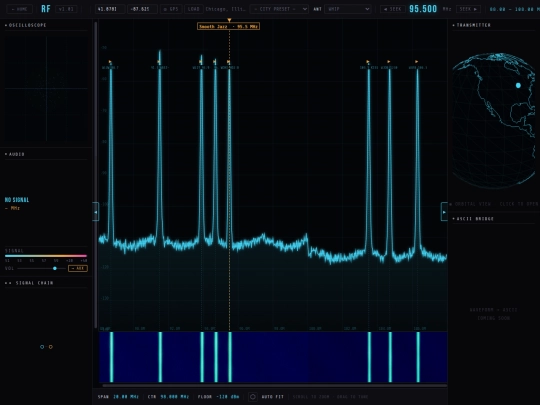This screenshot has height=405, width=540.
Task: Open the antenna WHIP dropdown
Action: (347, 9)
